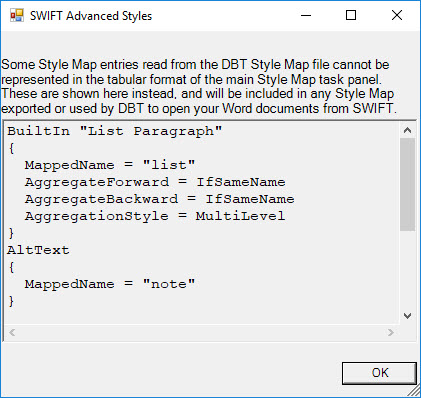The width and height of the screenshot is (421, 398).
Task: Click the OK button
Action: pyautogui.click(x=379, y=373)
